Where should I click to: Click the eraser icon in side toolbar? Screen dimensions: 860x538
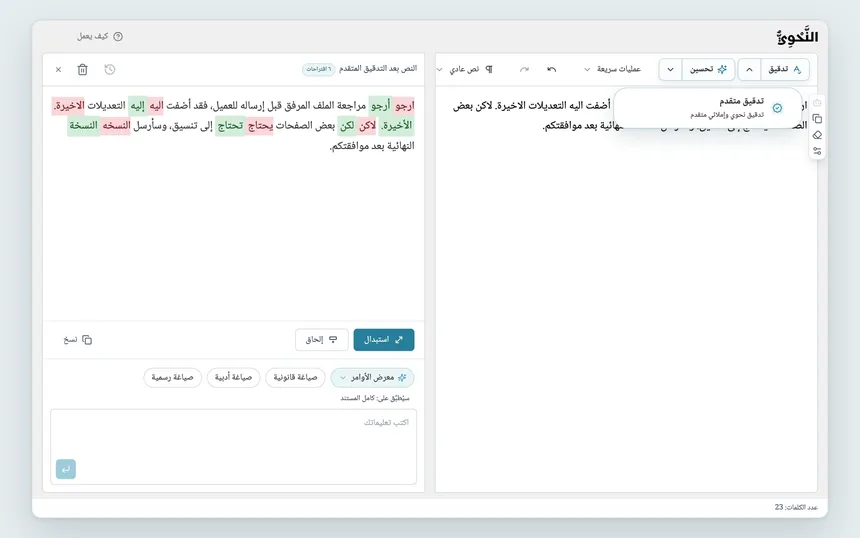817,135
